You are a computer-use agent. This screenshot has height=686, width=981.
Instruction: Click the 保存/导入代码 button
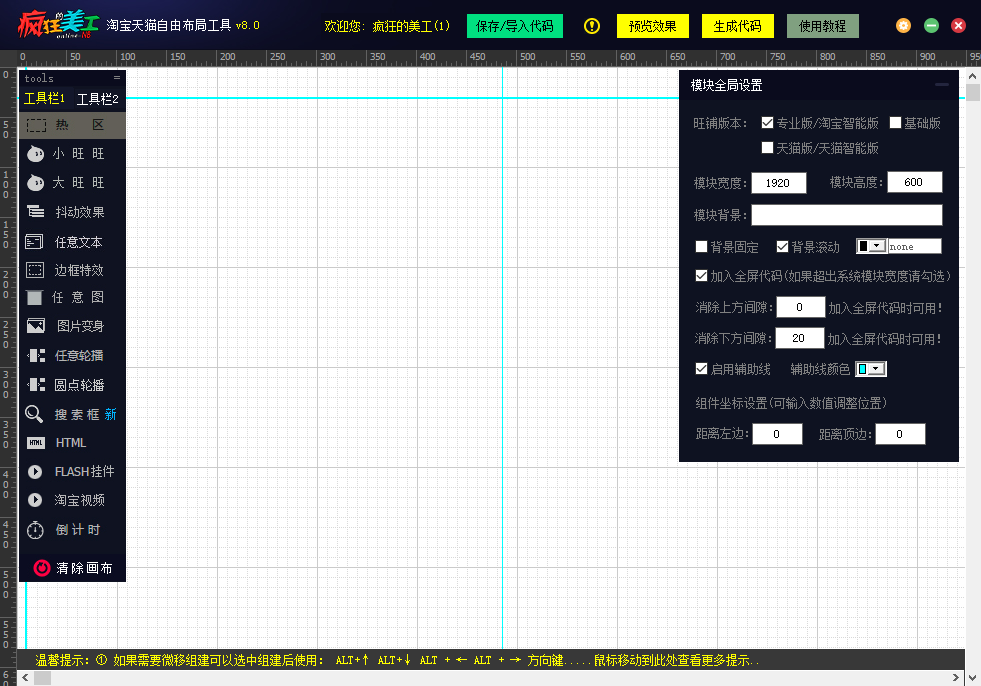click(x=515, y=26)
